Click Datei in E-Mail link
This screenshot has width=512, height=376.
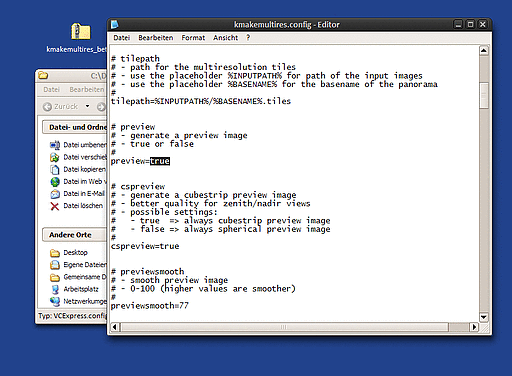point(84,194)
